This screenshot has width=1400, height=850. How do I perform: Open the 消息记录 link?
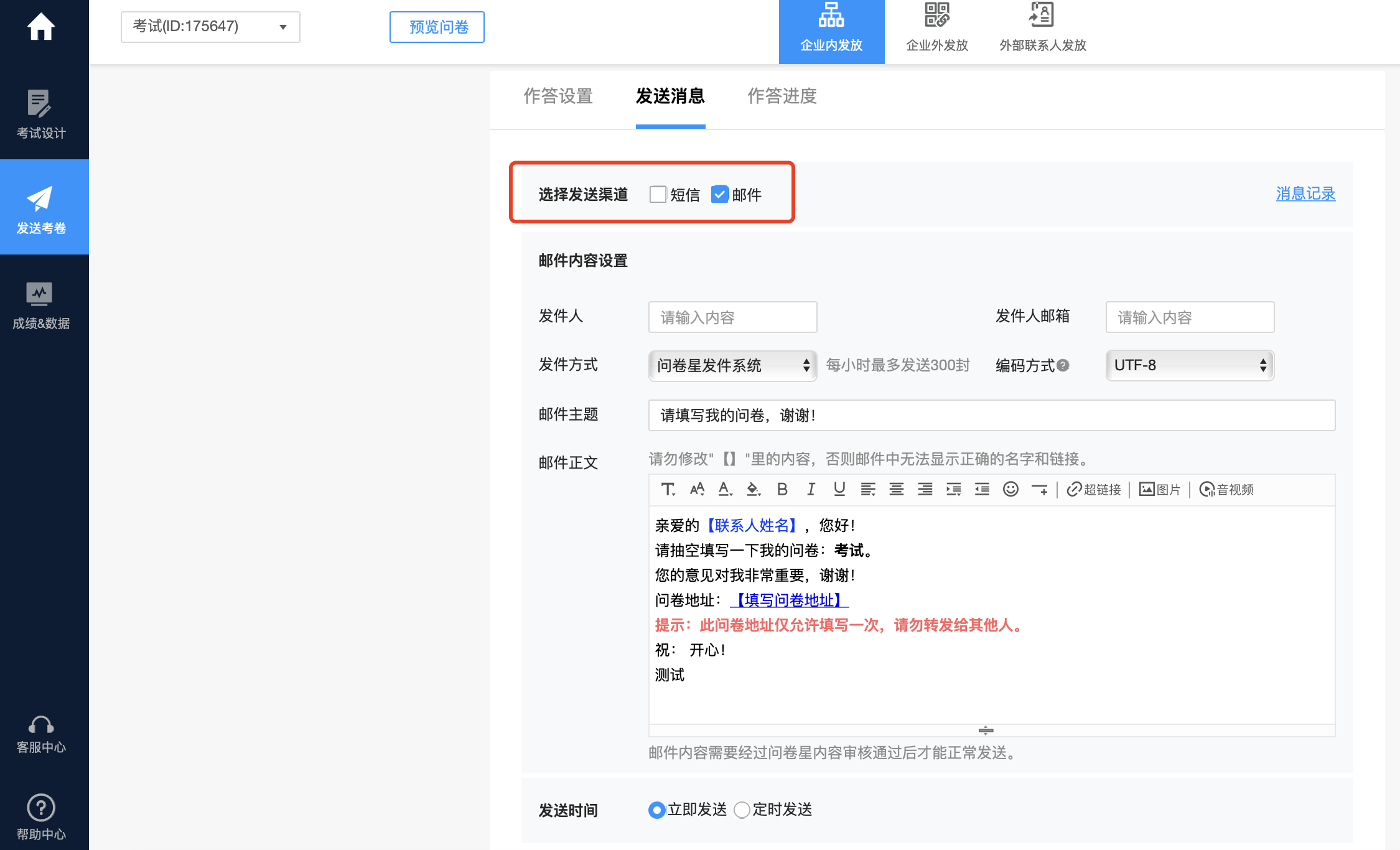[1305, 194]
